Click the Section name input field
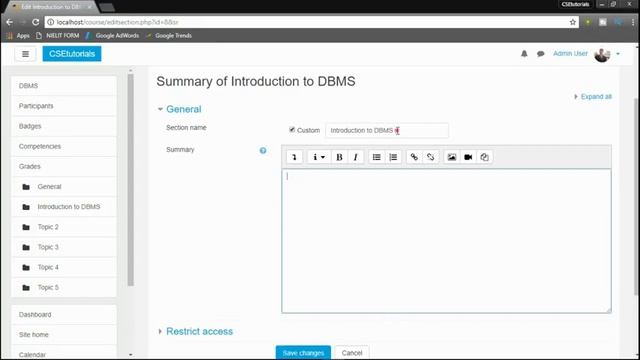Image resolution: width=640 pixels, height=360 pixels. pyautogui.click(x=387, y=131)
